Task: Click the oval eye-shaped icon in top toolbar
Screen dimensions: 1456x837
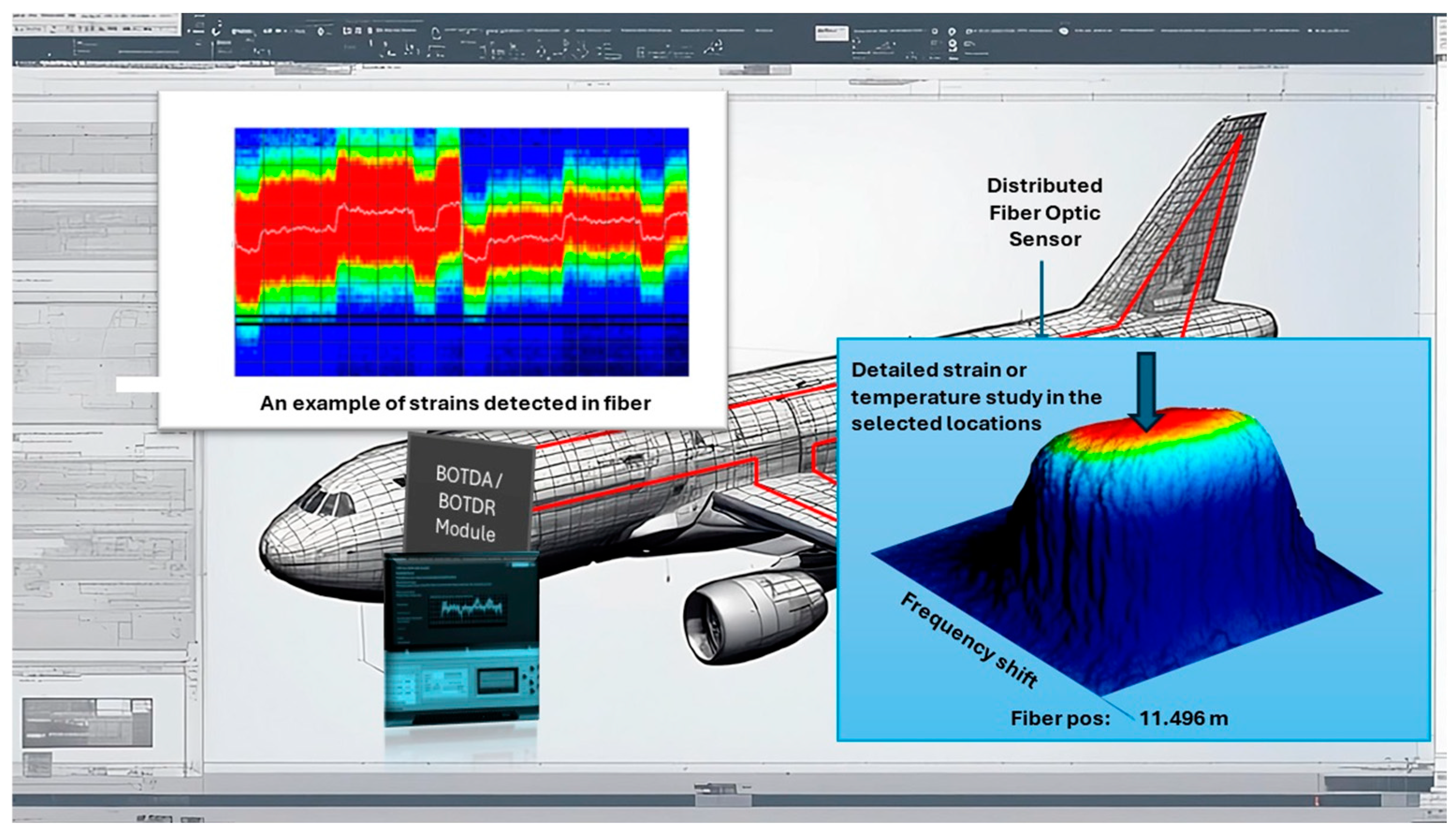Action: pyautogui.click(x=1064, y=31)
